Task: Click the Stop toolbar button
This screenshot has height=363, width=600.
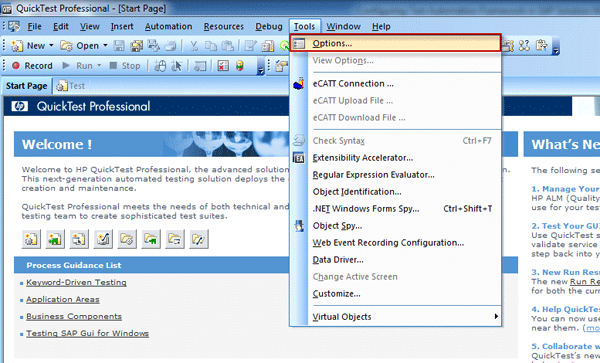Action: click(x=125, y=66)
